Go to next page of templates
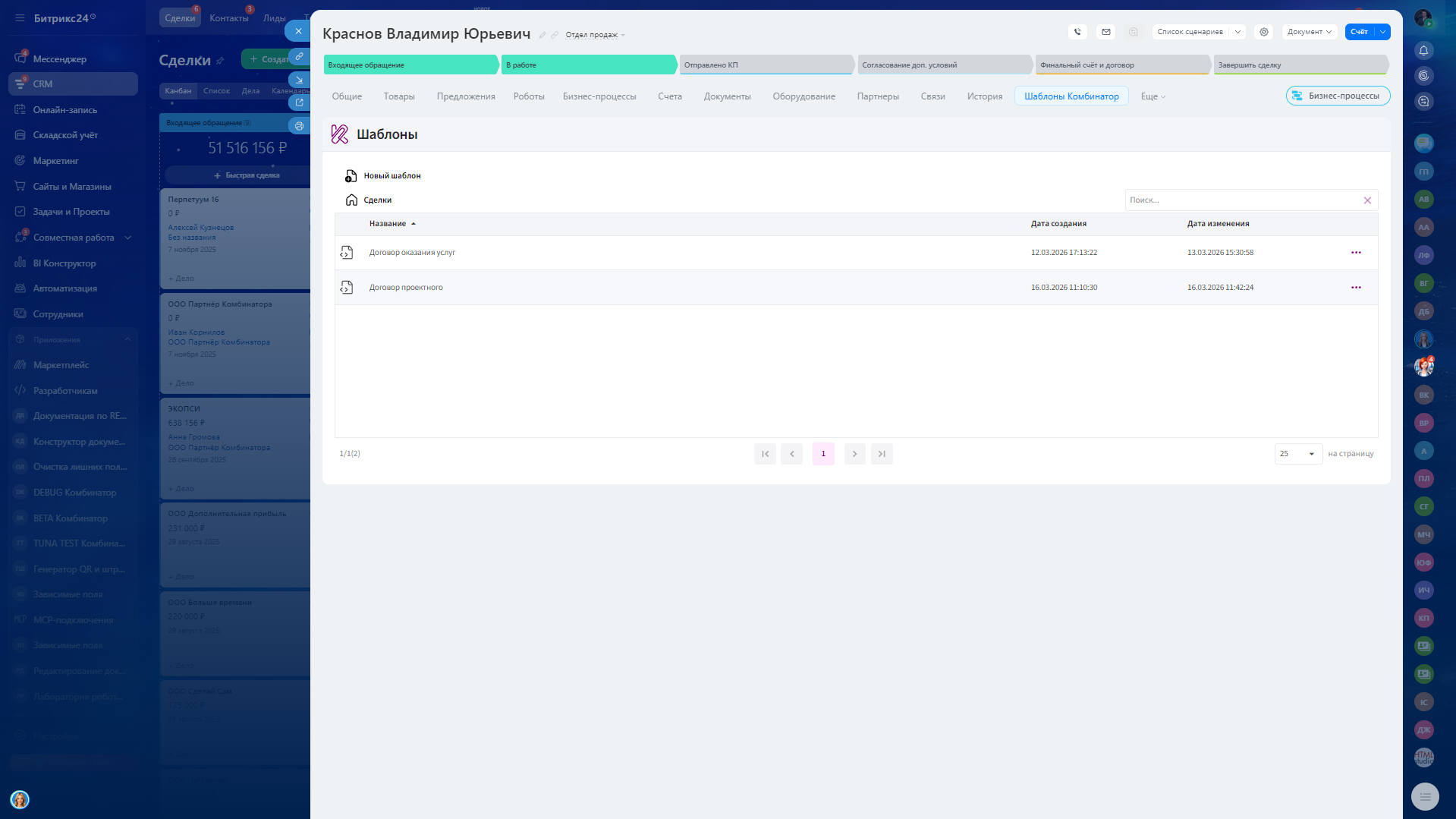 tap(855, 454)
